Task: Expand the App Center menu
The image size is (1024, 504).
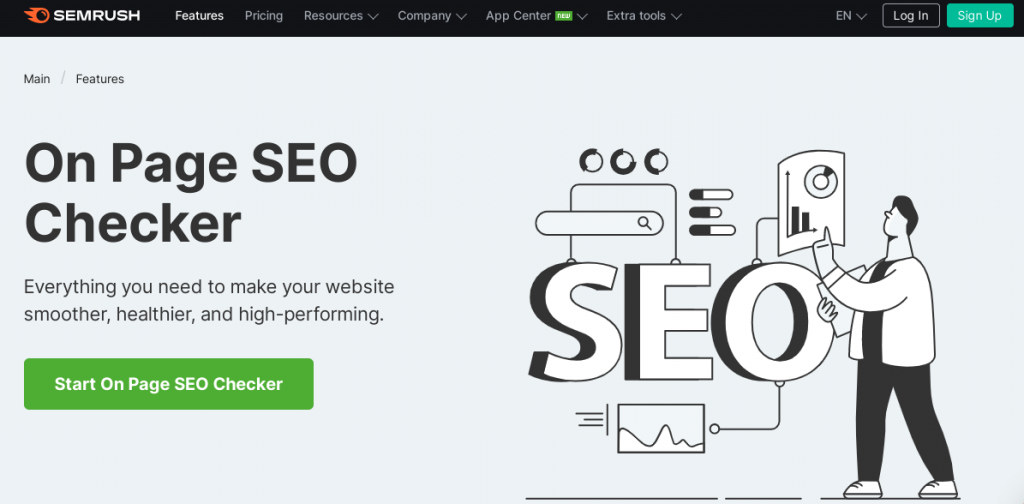Action: point(536,16)
